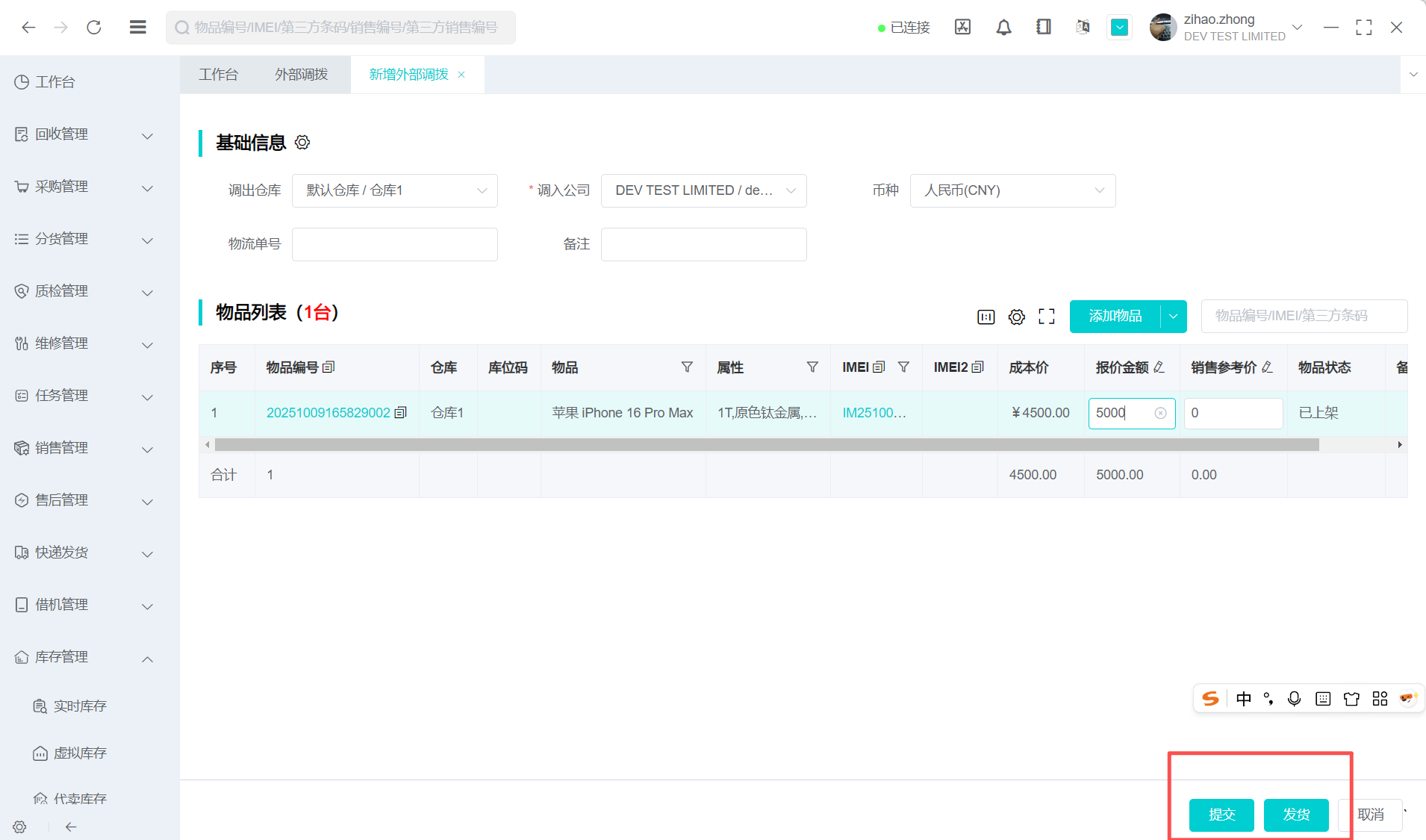Open 实时库存 in sidebar
The height and width of the screenshot is (840, 1426).
pos(80,706)
